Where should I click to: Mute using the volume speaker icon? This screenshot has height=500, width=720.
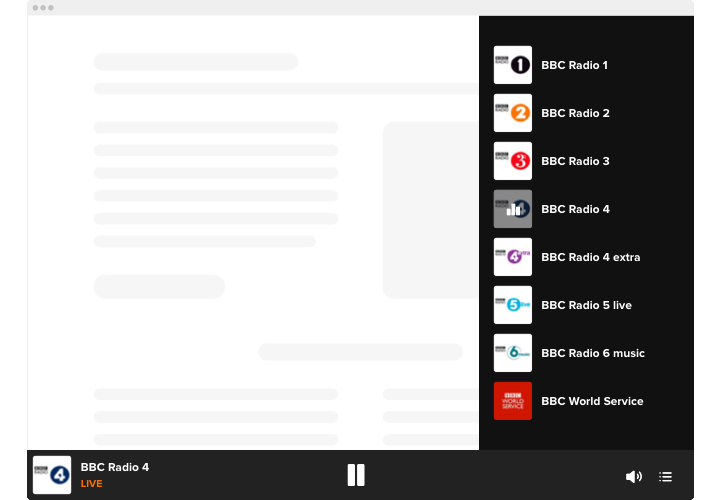pyautogui.click(x=634, y=477)
